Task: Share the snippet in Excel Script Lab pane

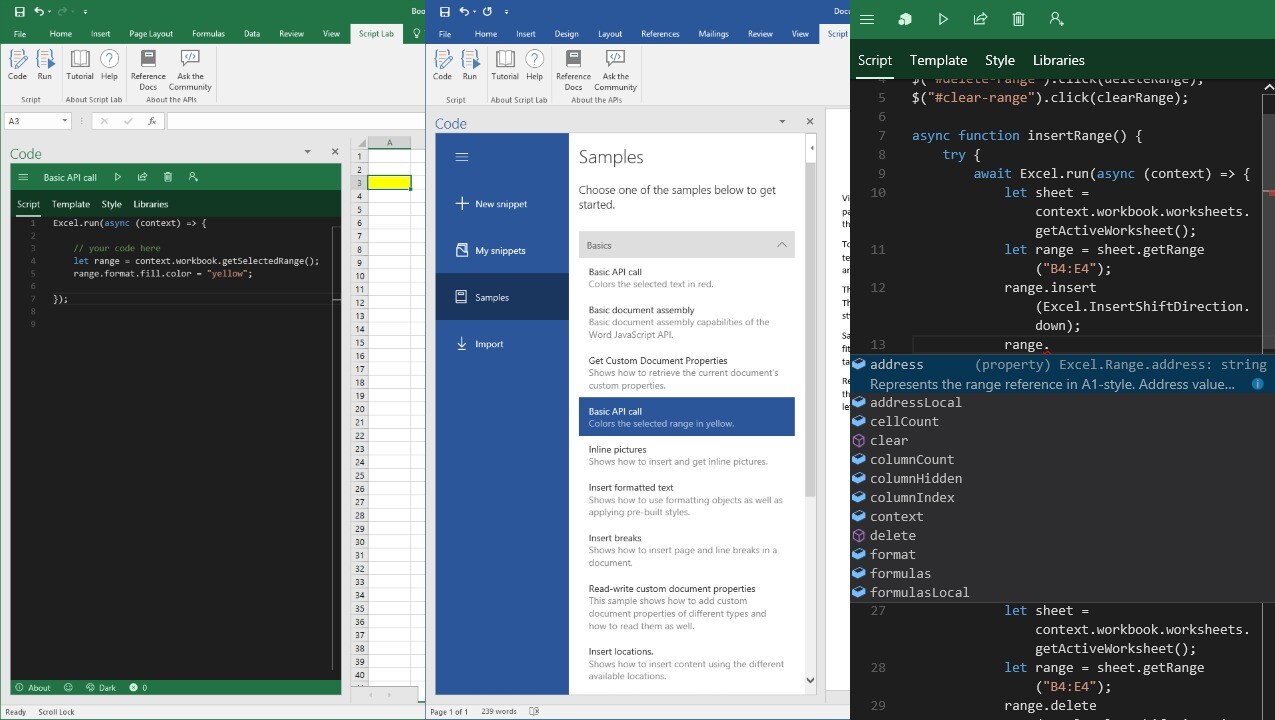Action: (x=143, y=177)
